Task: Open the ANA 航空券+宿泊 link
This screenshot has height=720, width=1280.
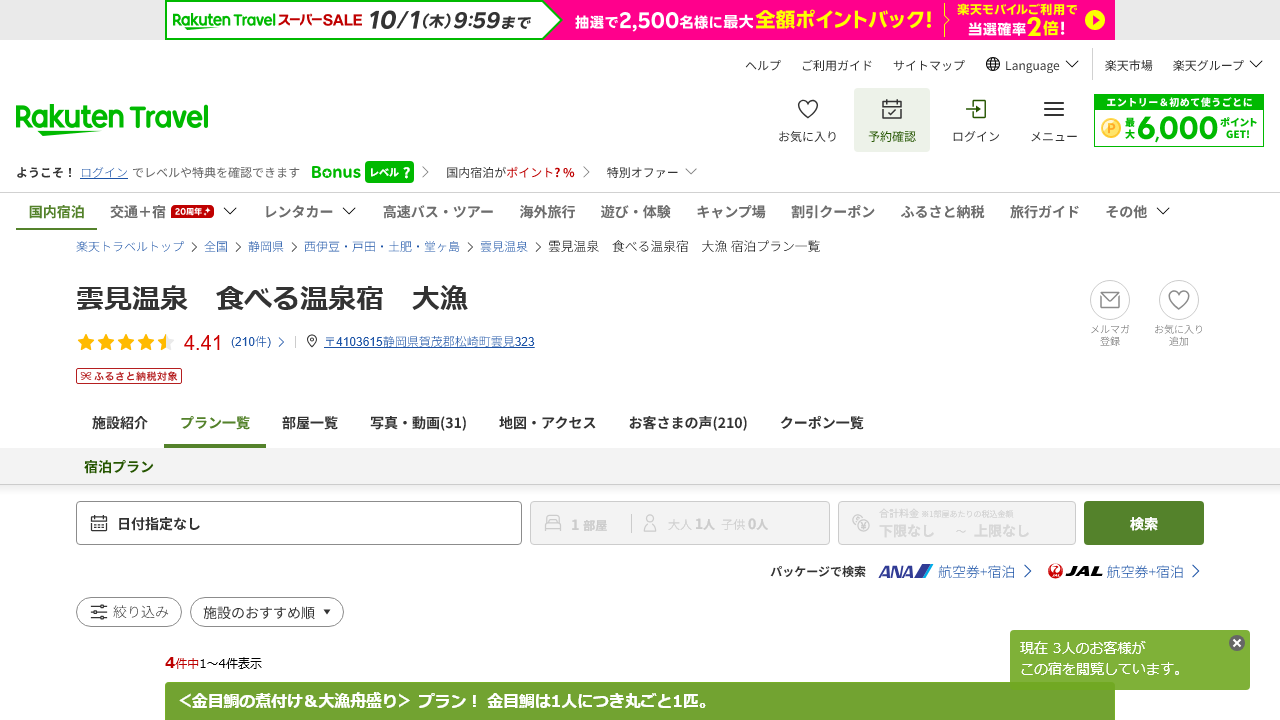Action: click(x=955, y=572)
